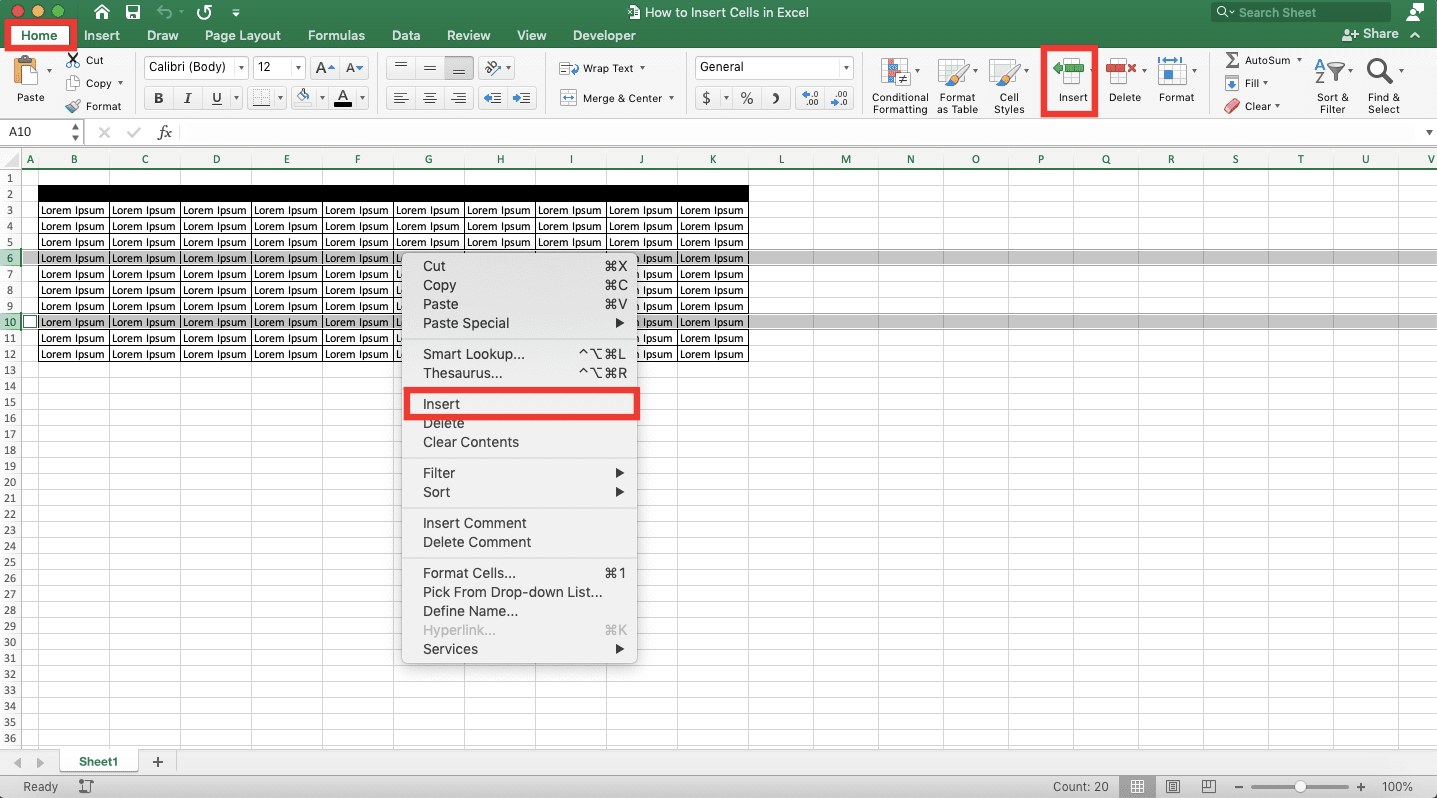1437x798 pixels.
Task: Undo the last action
Action: coord(165,13)
